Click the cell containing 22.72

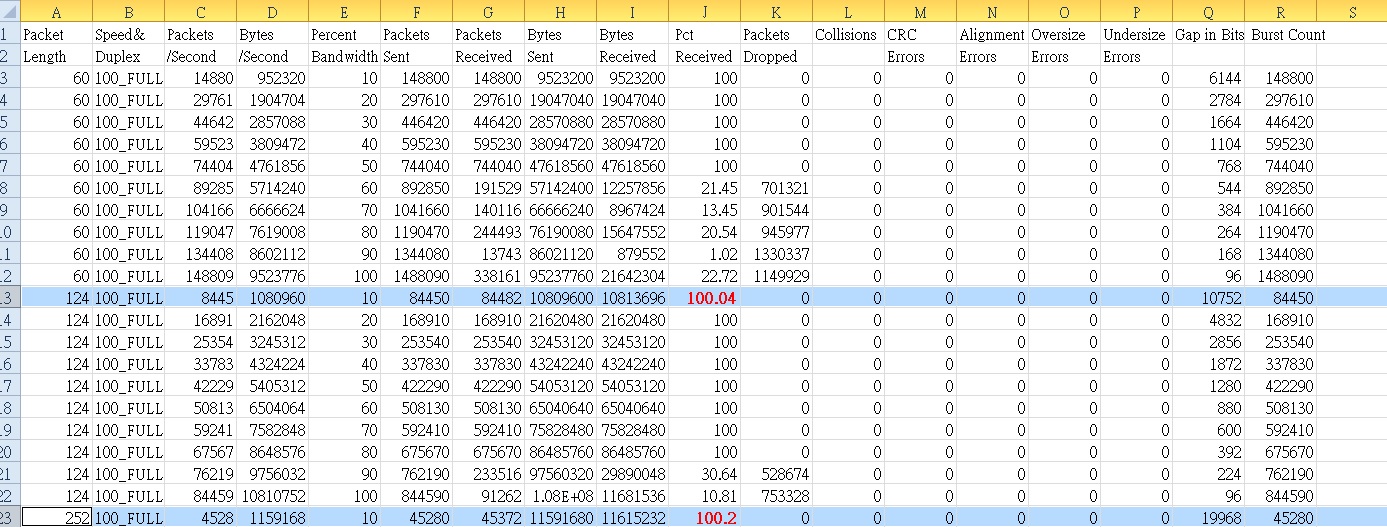point(704,276)
